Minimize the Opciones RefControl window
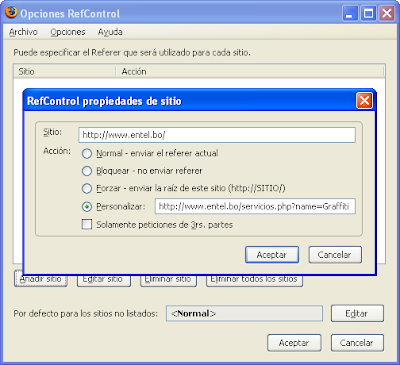400x365 pixels. click(x=350, y=14)
